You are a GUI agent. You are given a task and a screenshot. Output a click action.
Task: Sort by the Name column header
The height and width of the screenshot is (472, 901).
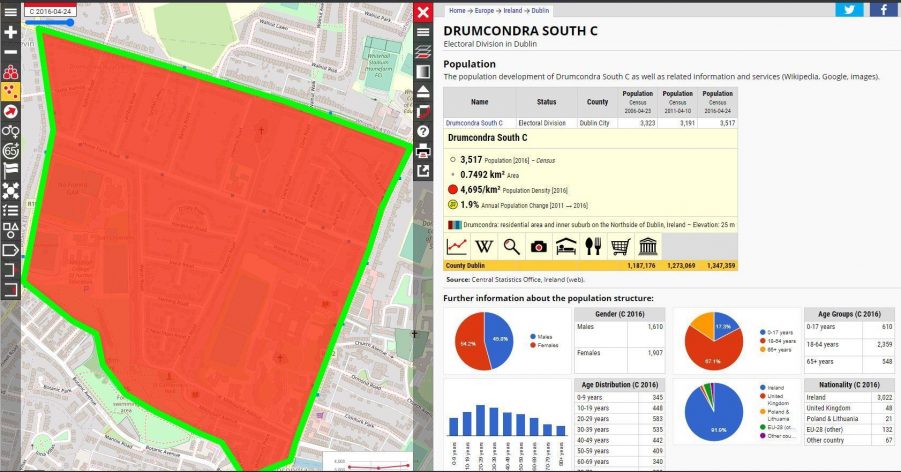pos(479,102)
